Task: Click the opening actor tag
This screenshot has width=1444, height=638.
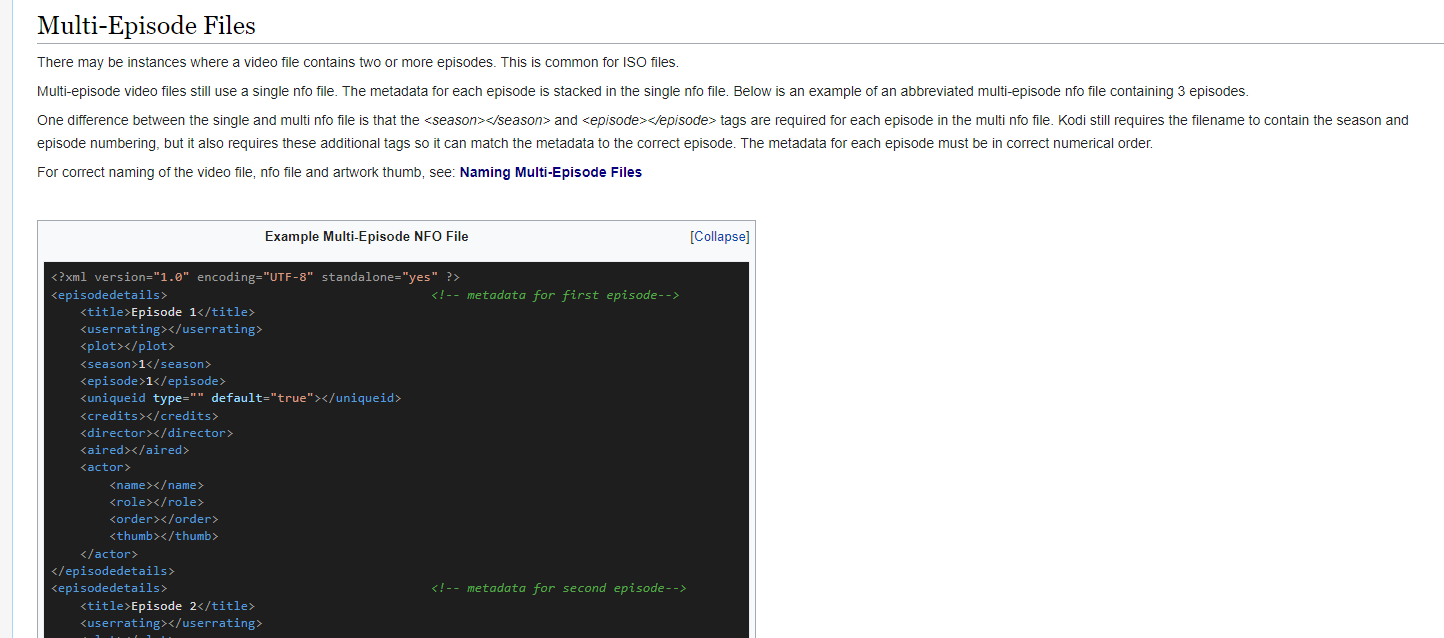Action: [105, 467]
